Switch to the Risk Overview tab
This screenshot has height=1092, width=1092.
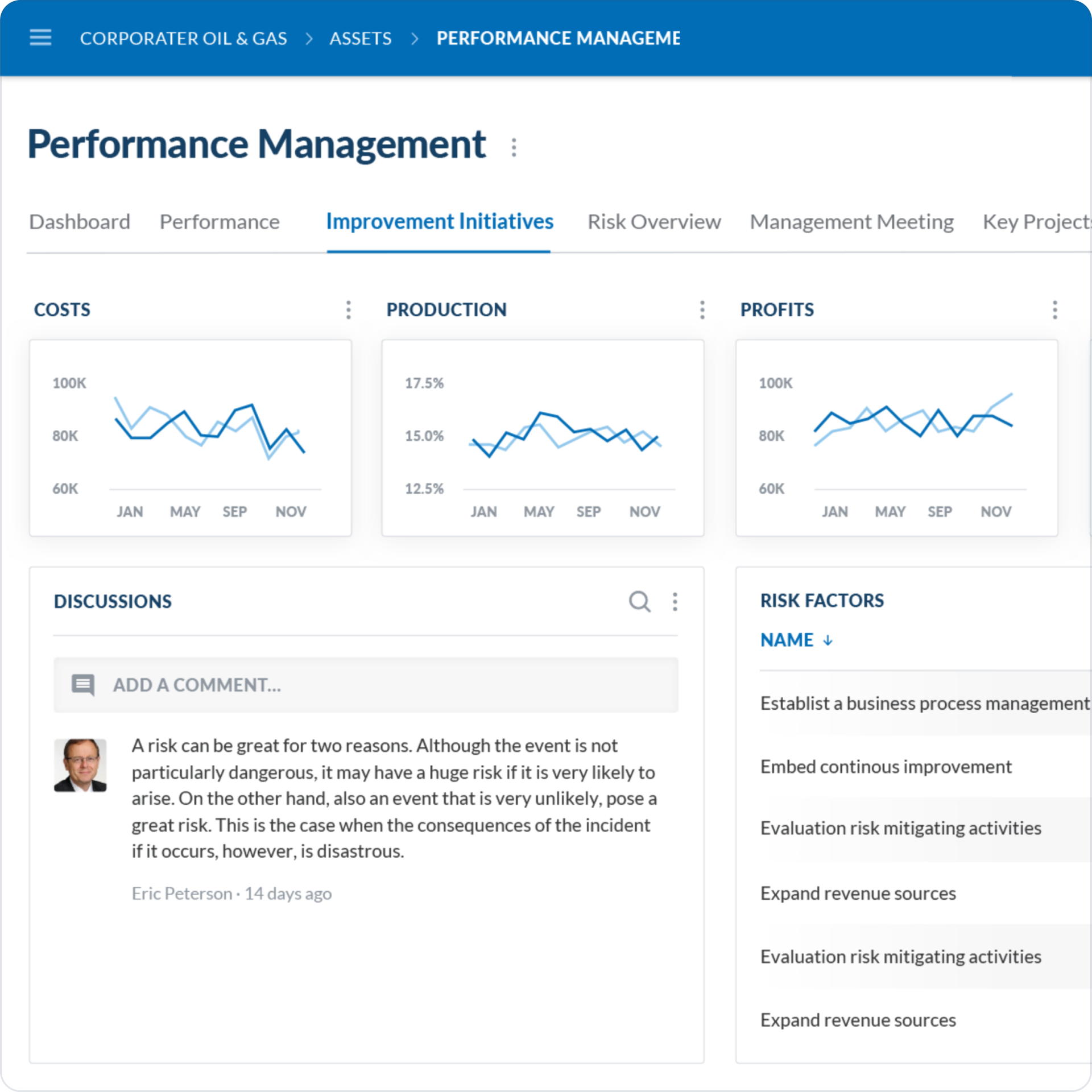tap(653, 222)
